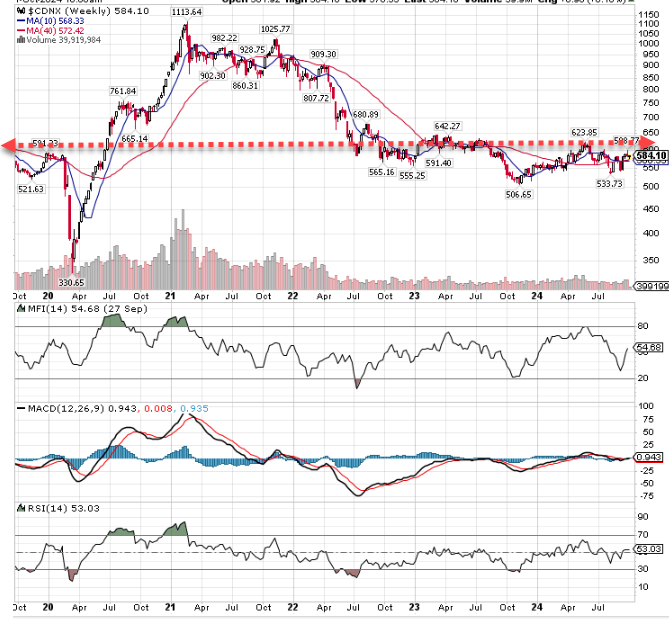Click the -75 level label on MACD axis
Image resolution: width=669 pixels, height=619 pixels.
click(x=646, y=496)
